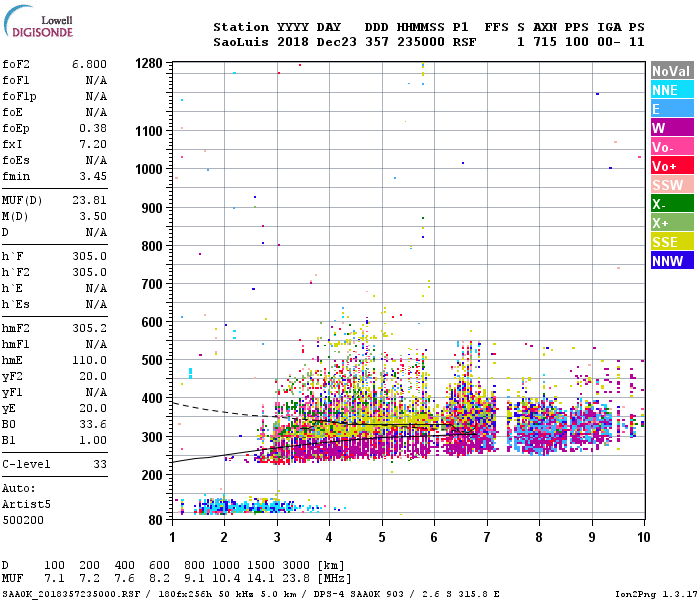Click the yF2 value 20.0

tap(93, 377)
